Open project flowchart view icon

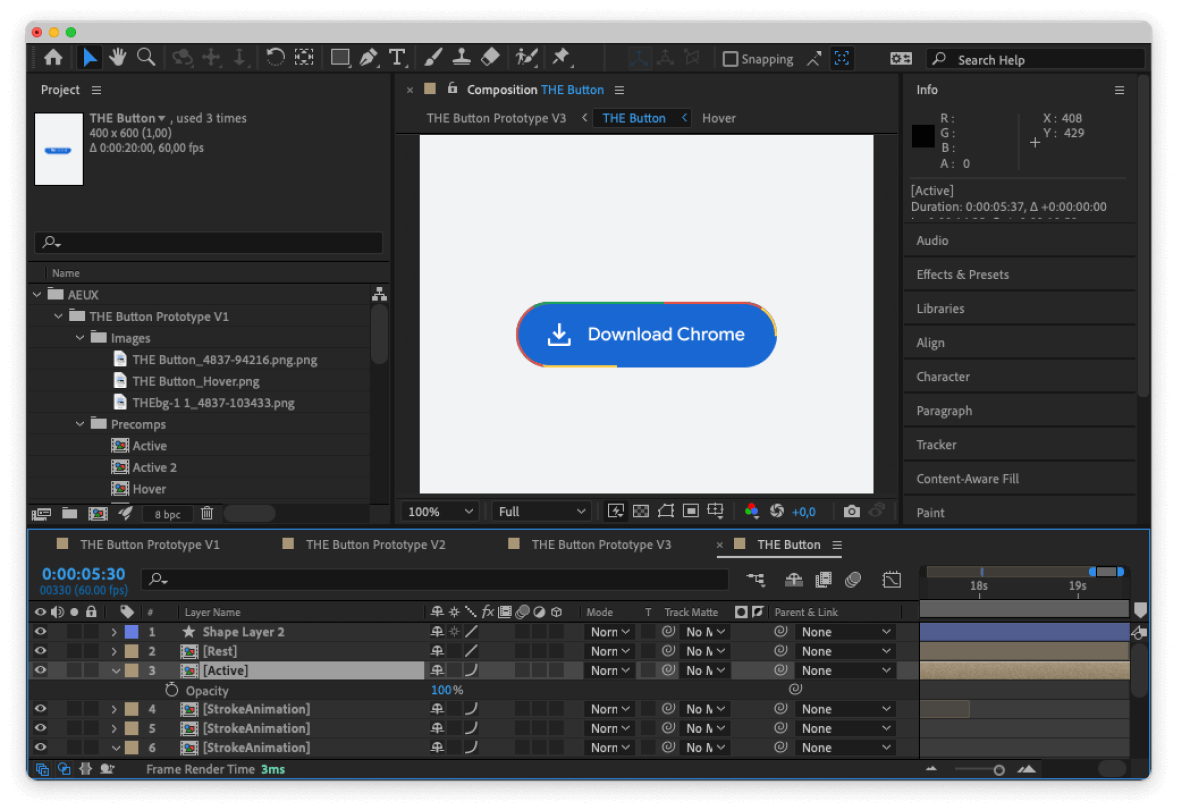[379, 294]
